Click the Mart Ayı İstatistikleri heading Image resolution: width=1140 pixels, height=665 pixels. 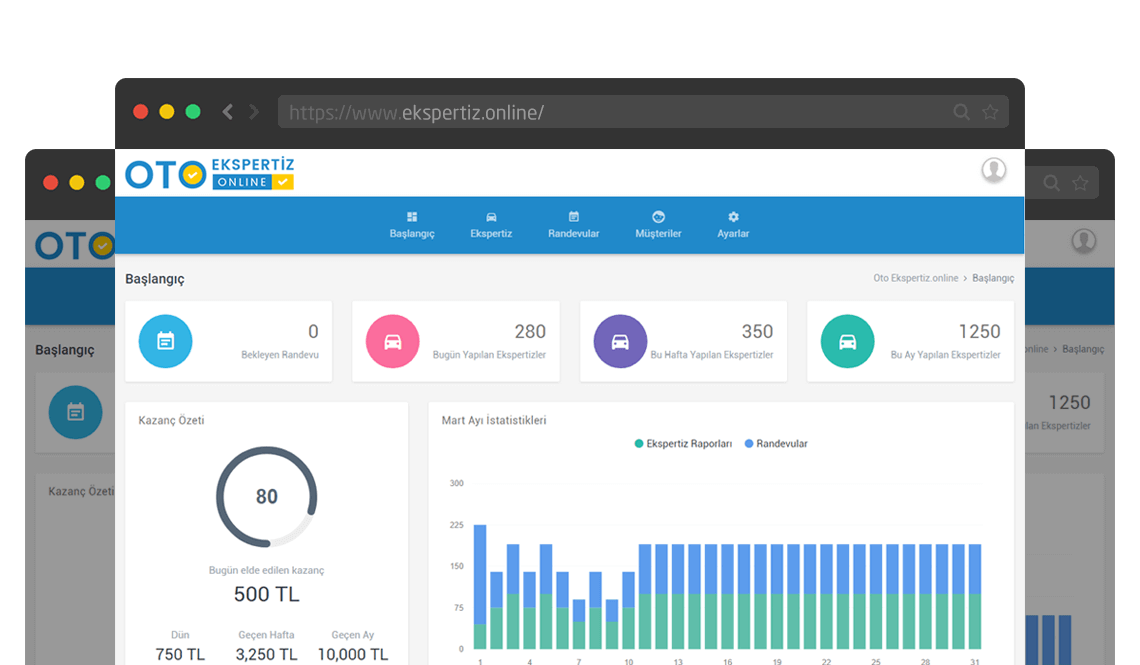pyautogui.click(x=494, y=420)
